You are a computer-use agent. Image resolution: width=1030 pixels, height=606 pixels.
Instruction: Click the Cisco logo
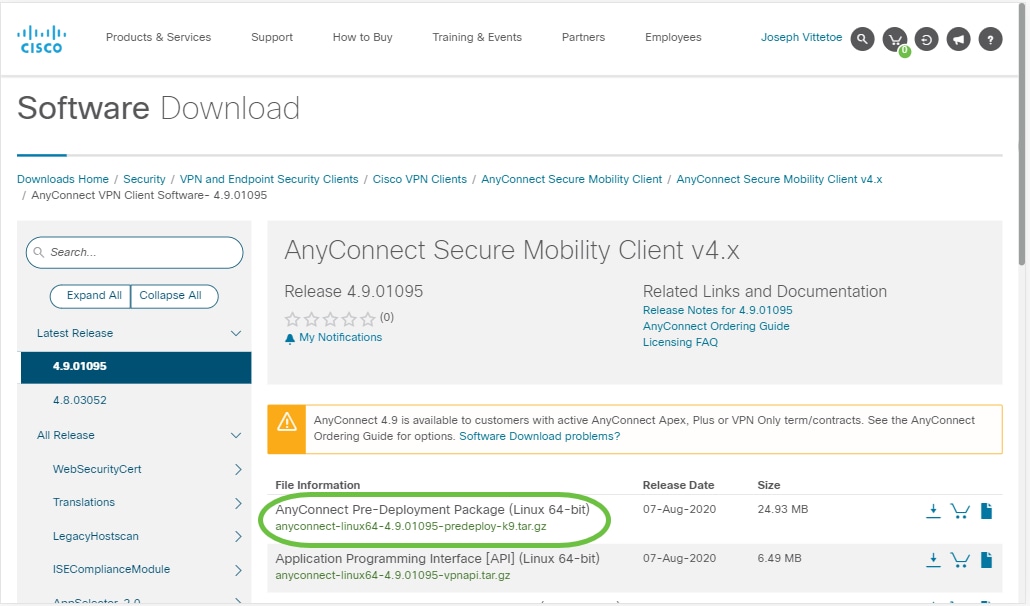[x=41, y=39]
